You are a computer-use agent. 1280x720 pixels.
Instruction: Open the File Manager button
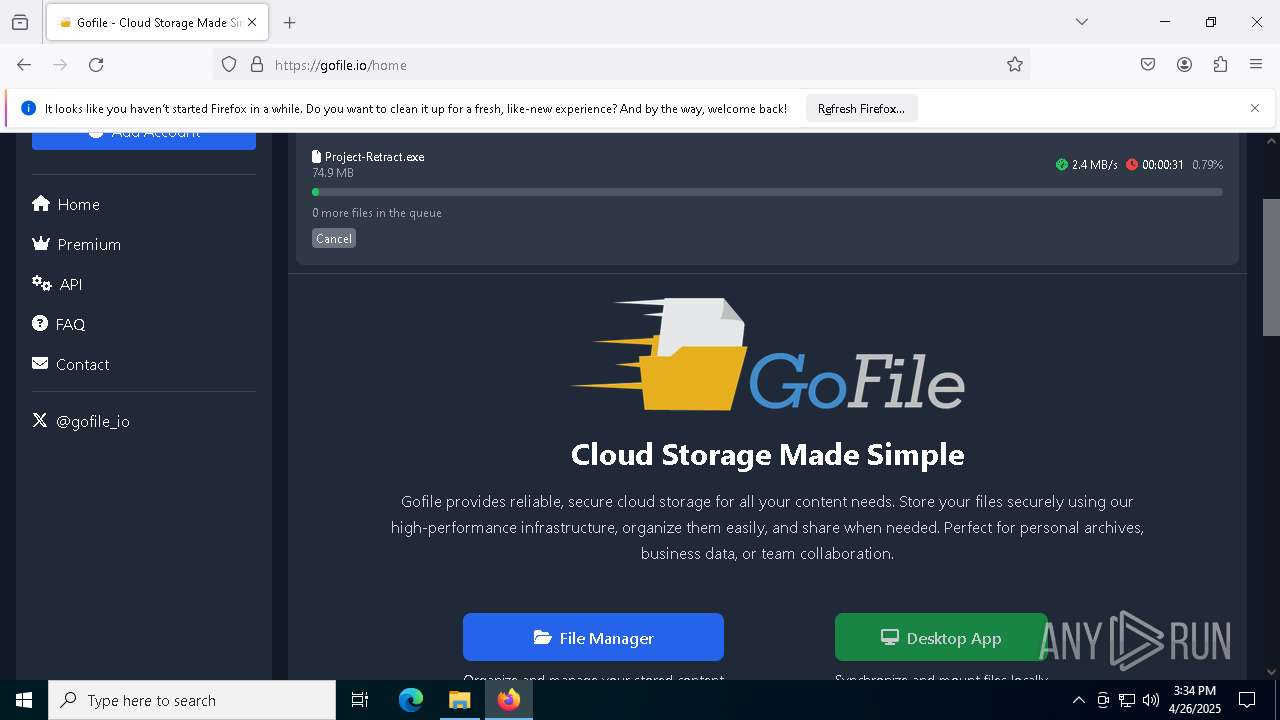(593, 637)
